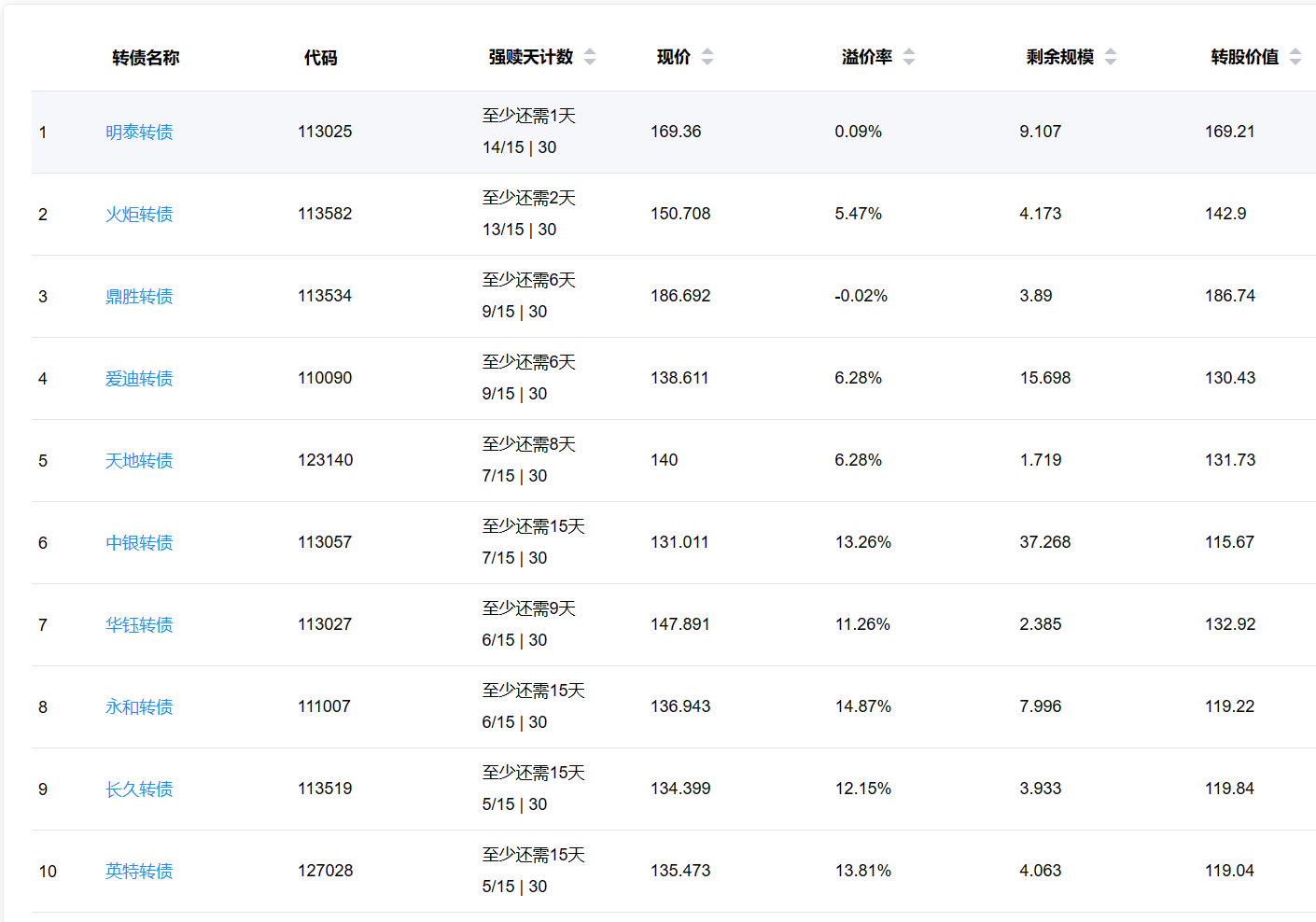Viewport: 1316px width, 922px height.
Task: Click the 转债名称 column header
Action: 146,58
